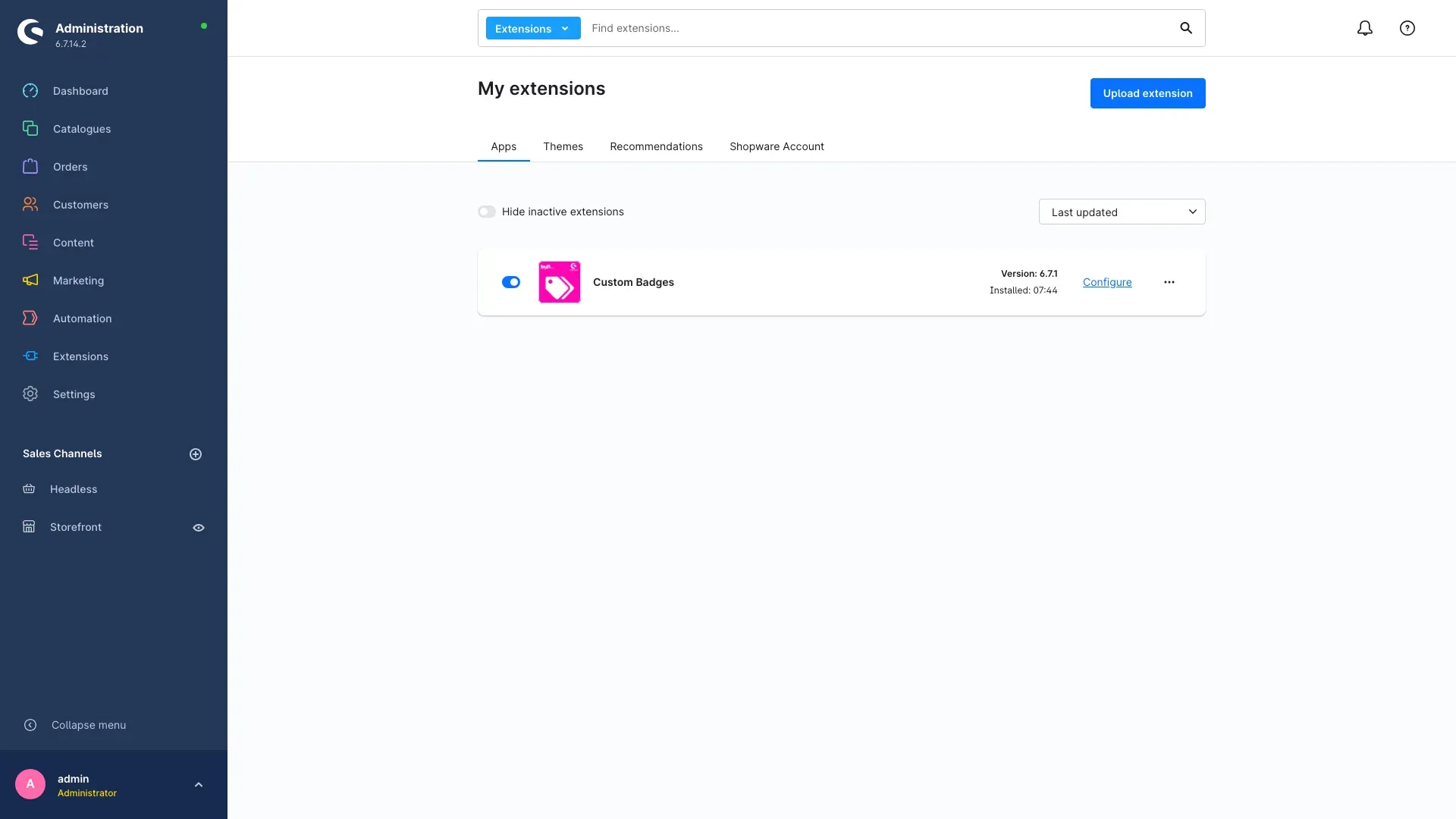The width and height of the screenshot is (1456, 819).
Task: Click the Collapse menu arrow icon
Action: pos(30,725)
